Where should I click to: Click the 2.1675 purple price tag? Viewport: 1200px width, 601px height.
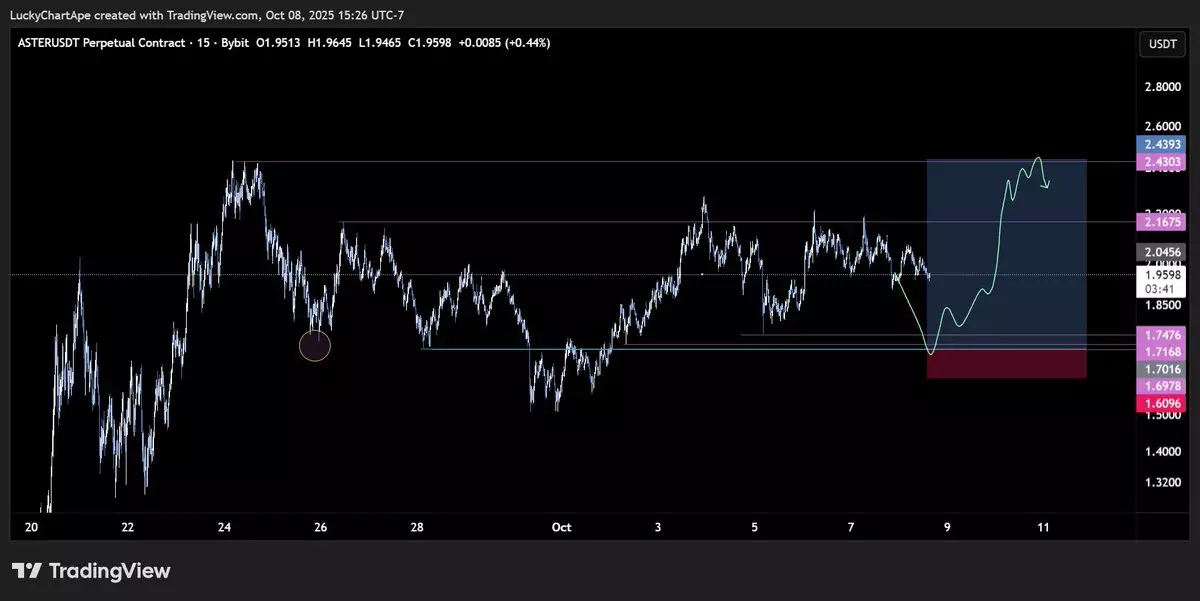point(1161,222)
